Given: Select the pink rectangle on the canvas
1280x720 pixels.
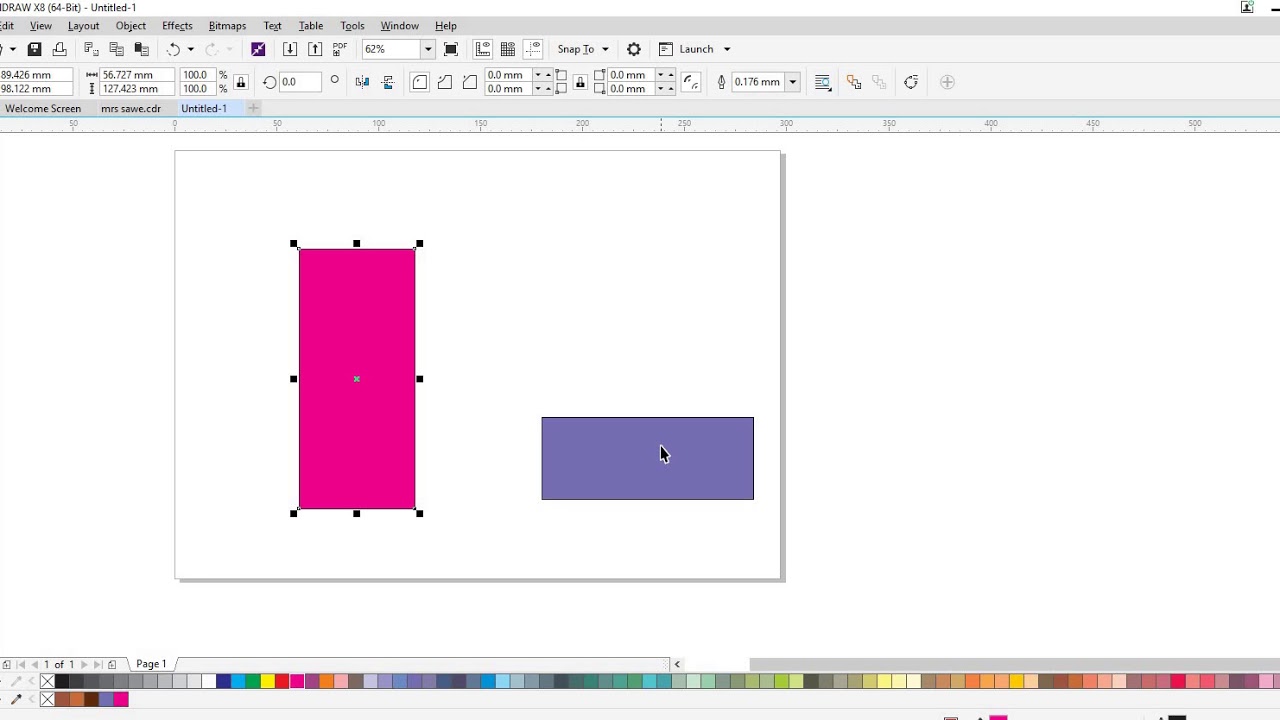Looking at the screenshot, I should [x=357, y=379].
